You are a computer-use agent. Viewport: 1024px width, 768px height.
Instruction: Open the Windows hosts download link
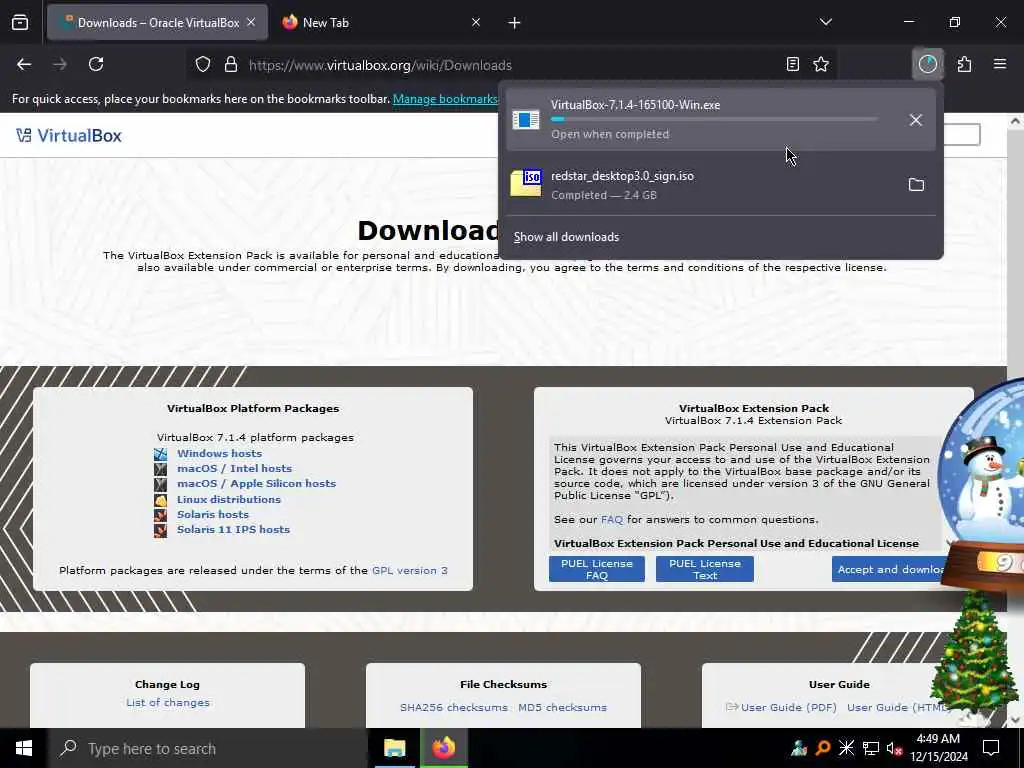pos(219,453)
